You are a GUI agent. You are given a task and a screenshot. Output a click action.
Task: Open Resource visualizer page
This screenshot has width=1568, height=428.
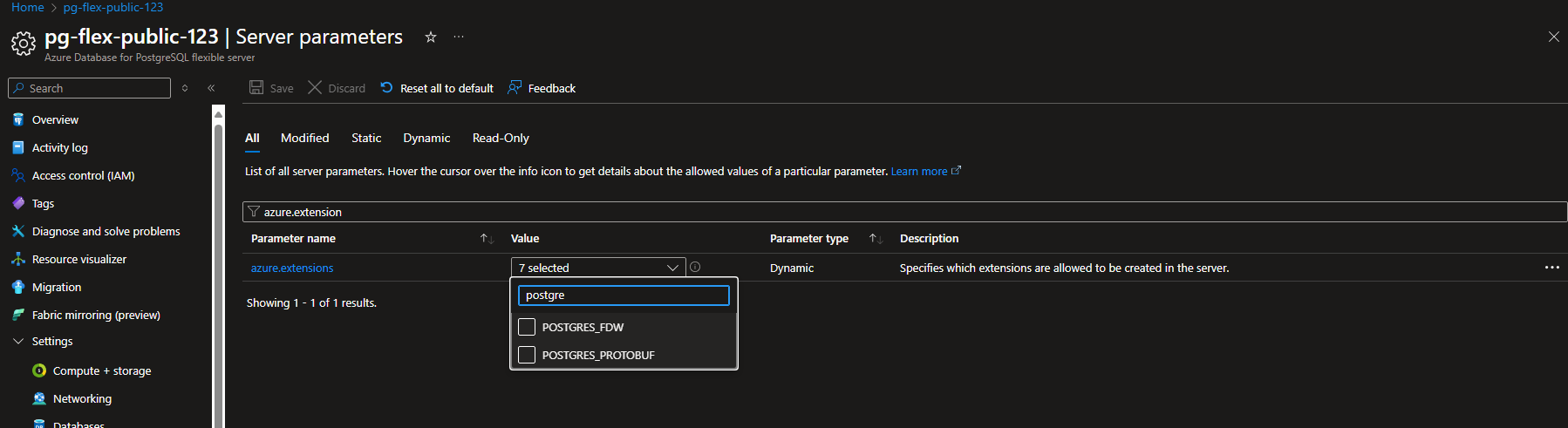(x=79, y=259)
